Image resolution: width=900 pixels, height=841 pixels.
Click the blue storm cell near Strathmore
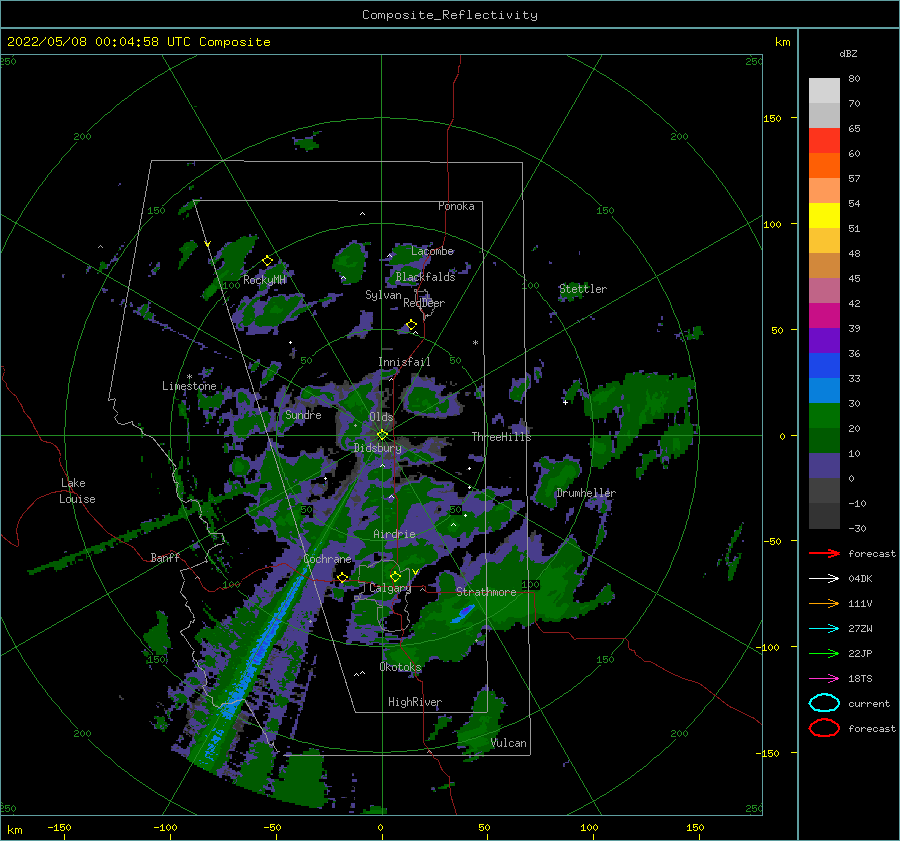point(463,614)
